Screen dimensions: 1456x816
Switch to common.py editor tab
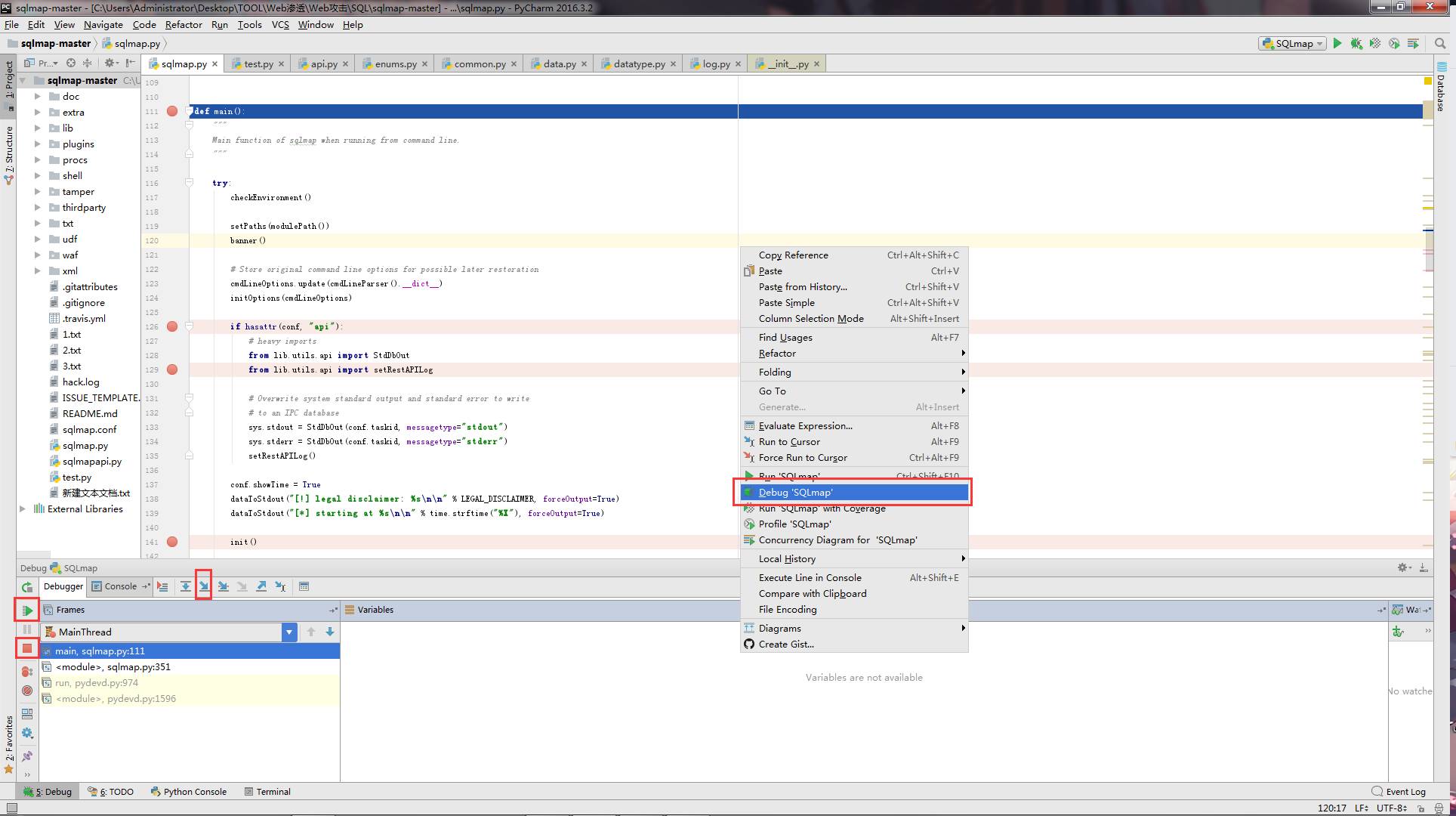pyautogui.click(x=480, y=64)
